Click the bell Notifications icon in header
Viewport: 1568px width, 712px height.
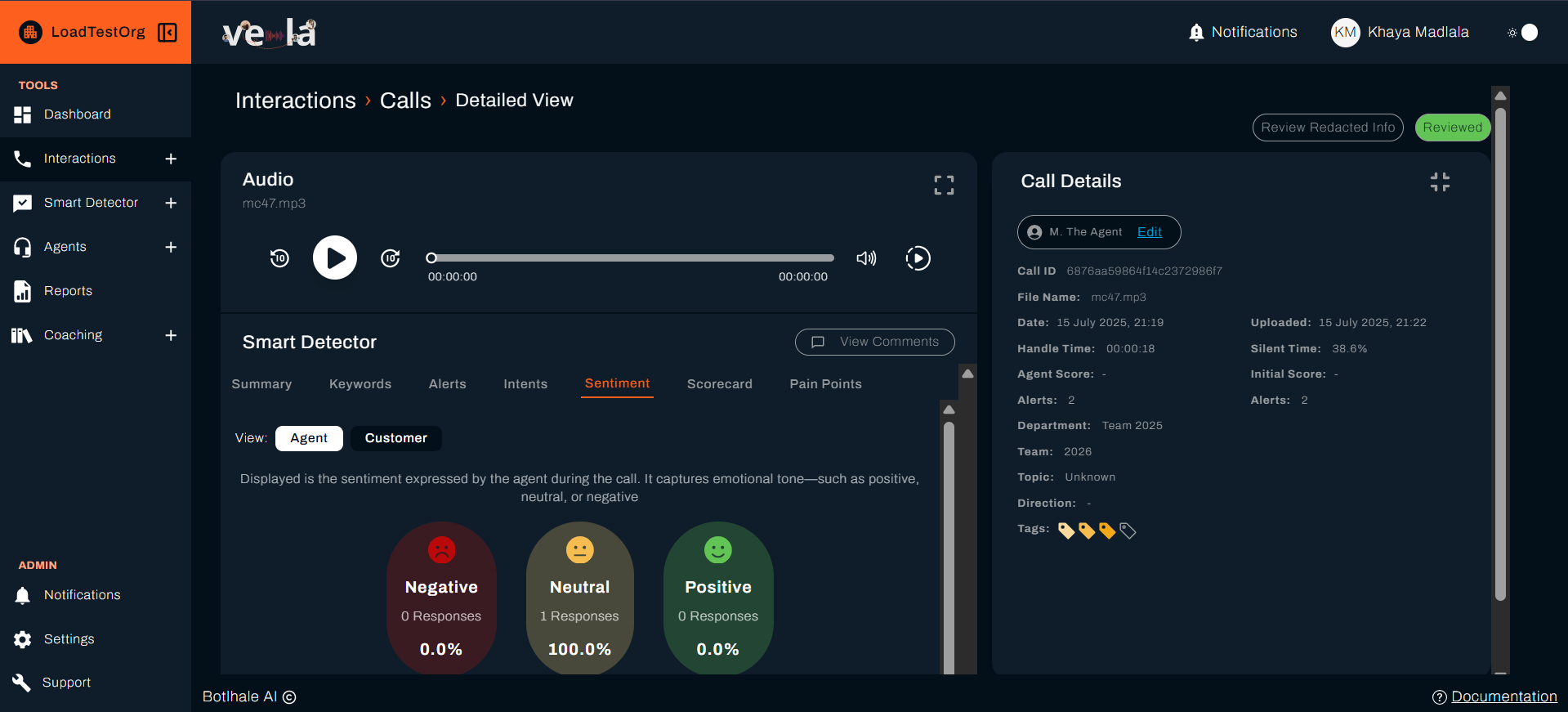pyautogui.click(x=1196, y=32)
